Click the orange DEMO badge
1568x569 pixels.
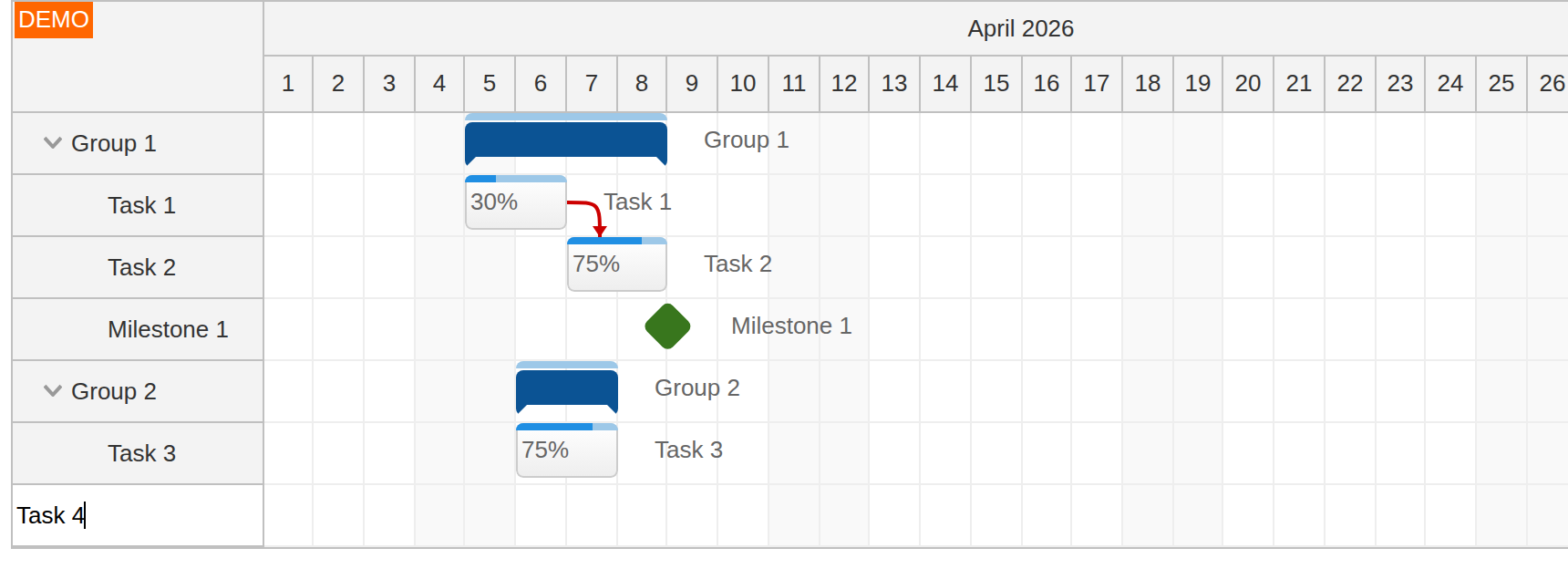click(x=53, y=19)
